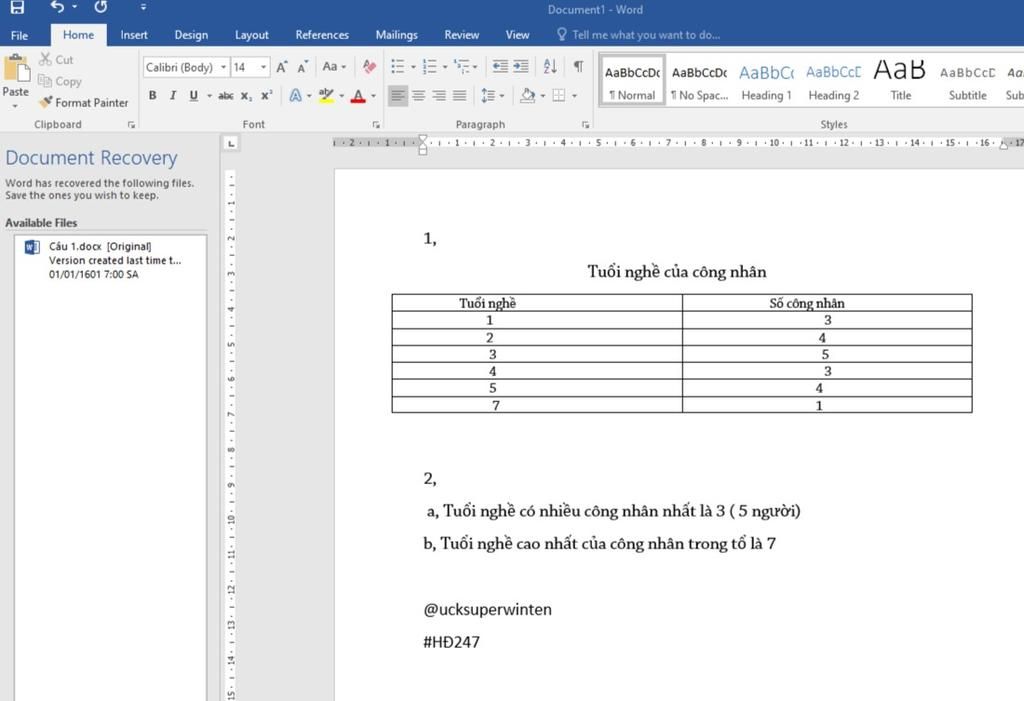Open the Paragraph dialog launcher
The height and width of the screenshot is (701, 1024).
click(586, 124)
